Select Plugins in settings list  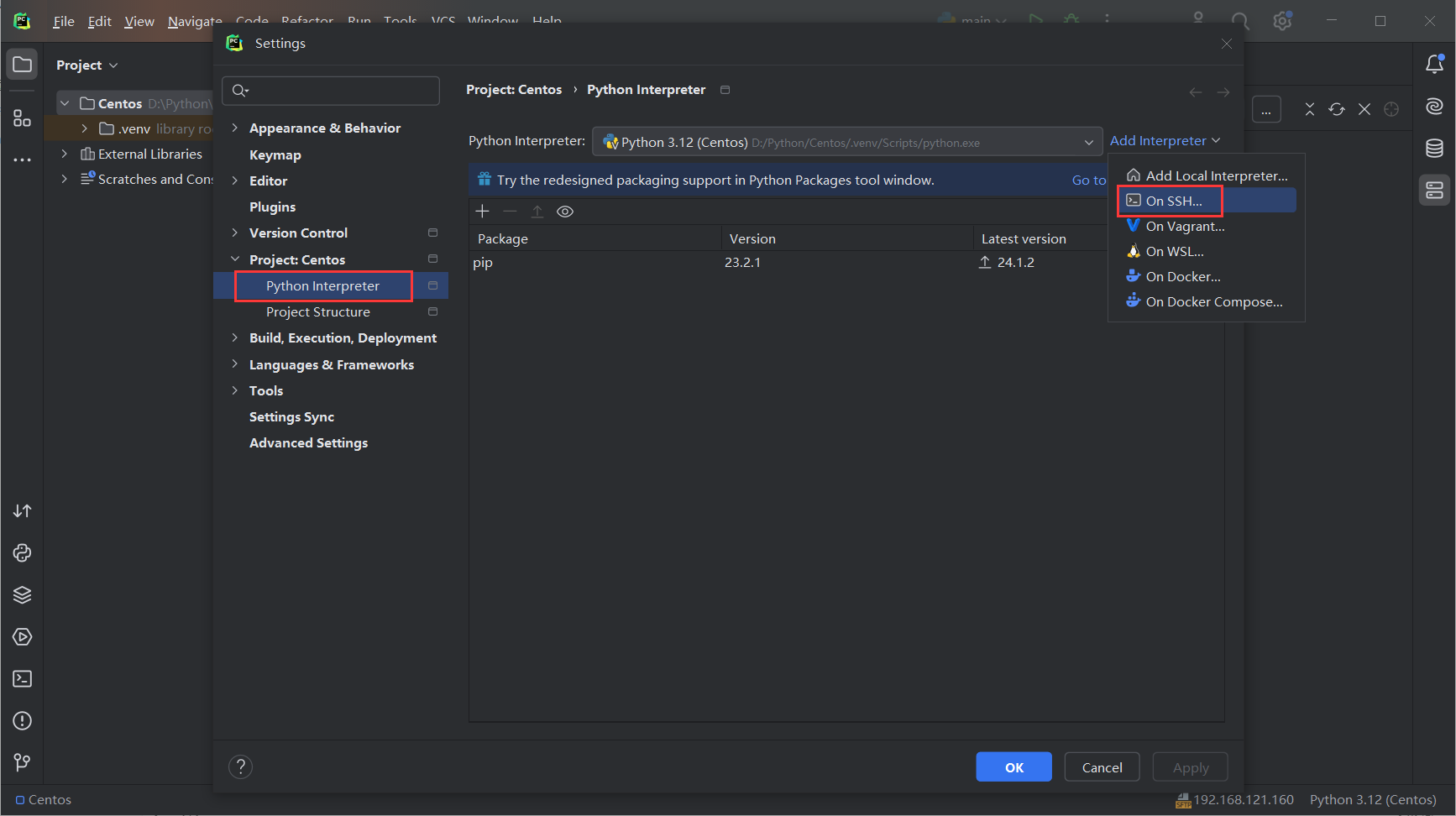(x=272, y=207)
